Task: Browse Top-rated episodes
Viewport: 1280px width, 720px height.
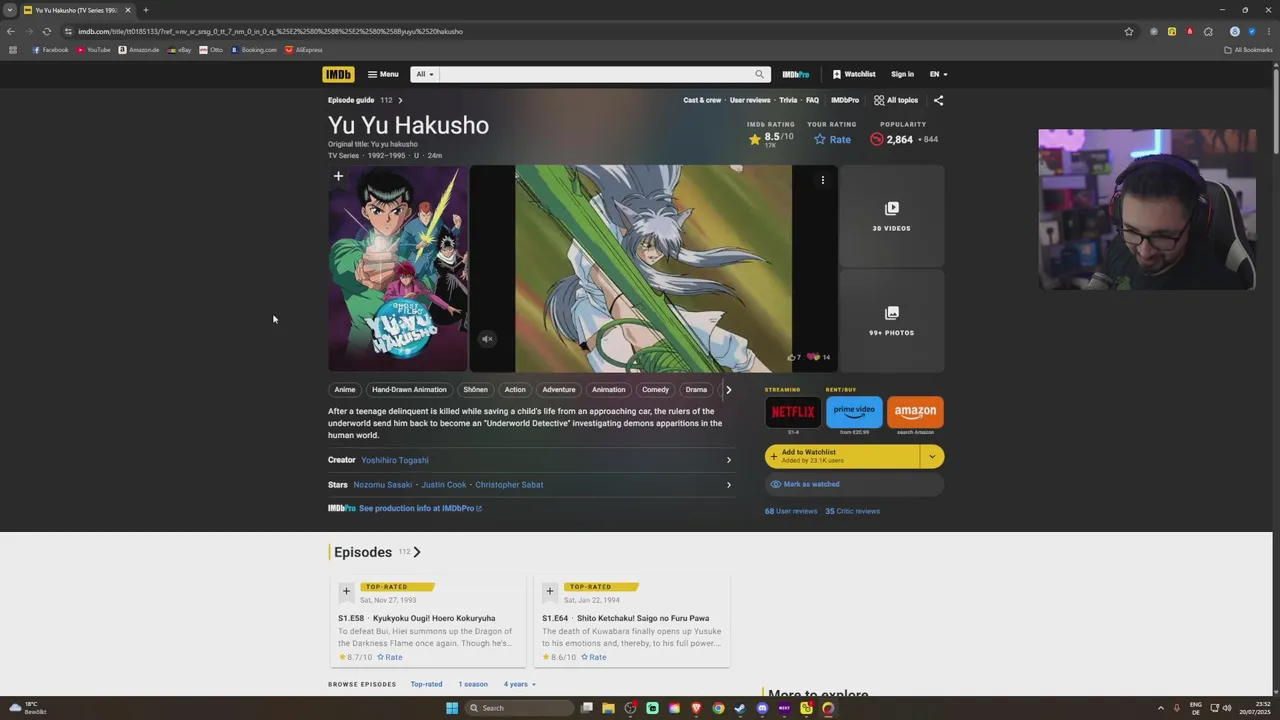Action: click(426, 684)
